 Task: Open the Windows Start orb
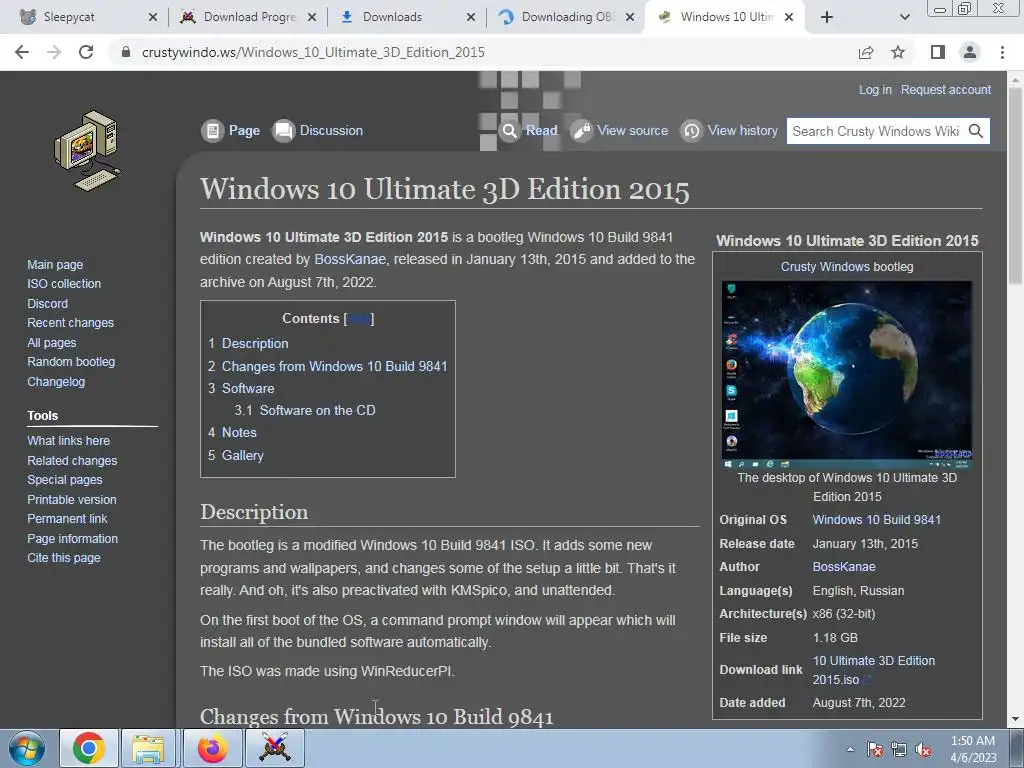pos(27,748)
